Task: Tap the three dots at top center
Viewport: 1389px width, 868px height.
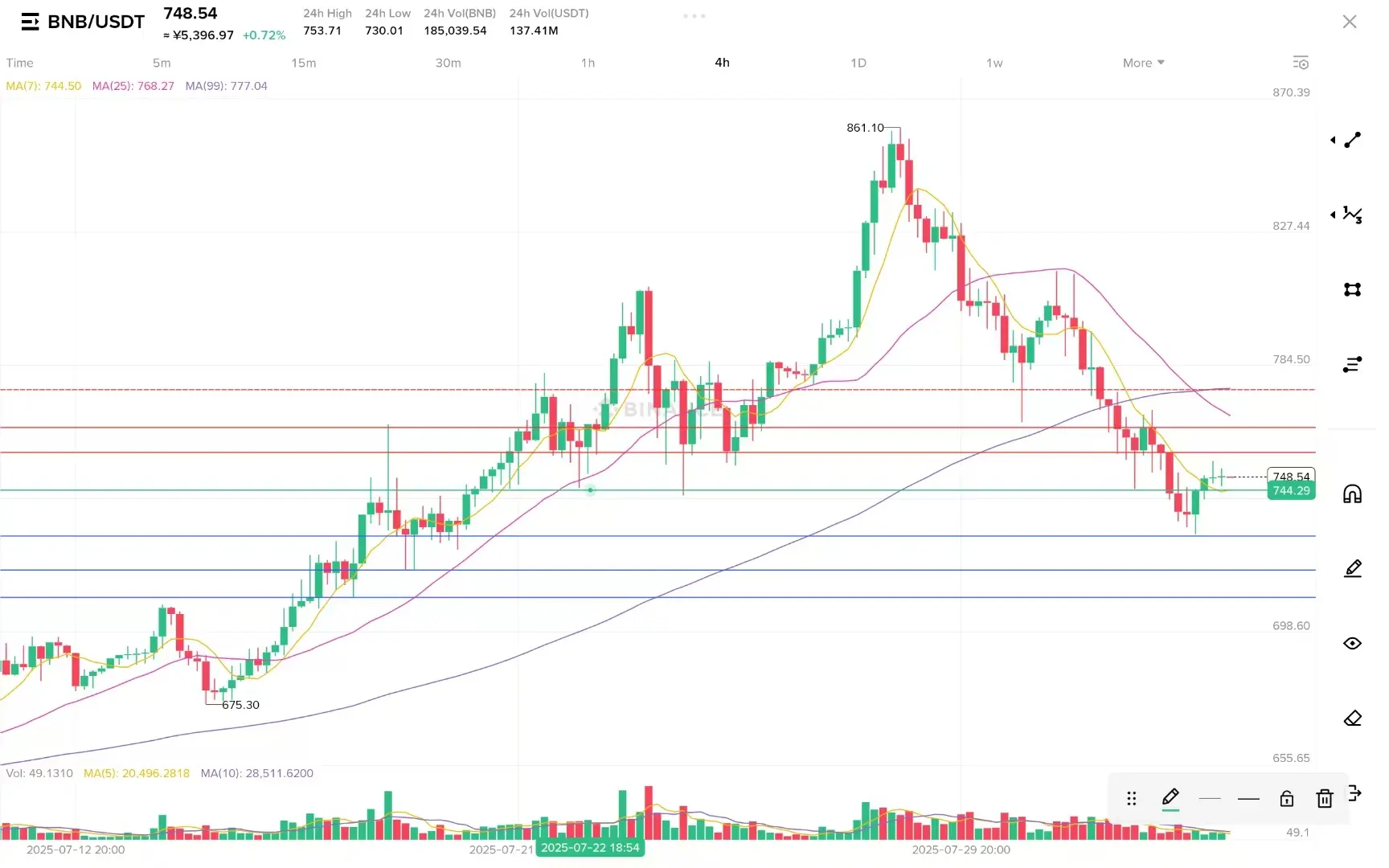Action: click(694, 16)
